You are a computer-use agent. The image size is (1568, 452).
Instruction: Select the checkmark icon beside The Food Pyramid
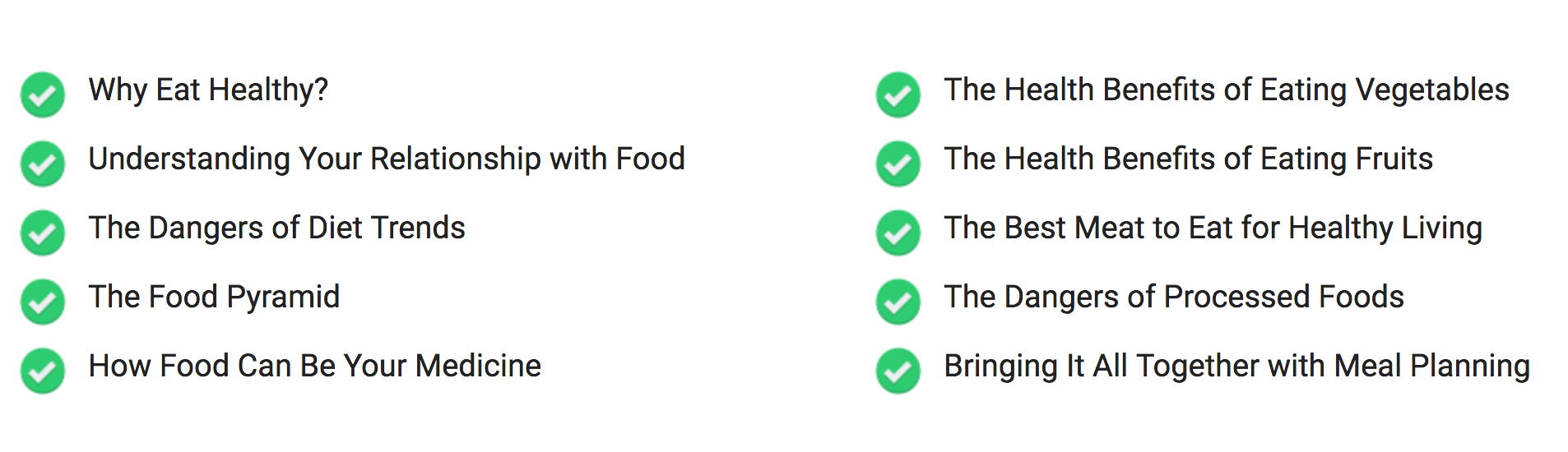43,302
